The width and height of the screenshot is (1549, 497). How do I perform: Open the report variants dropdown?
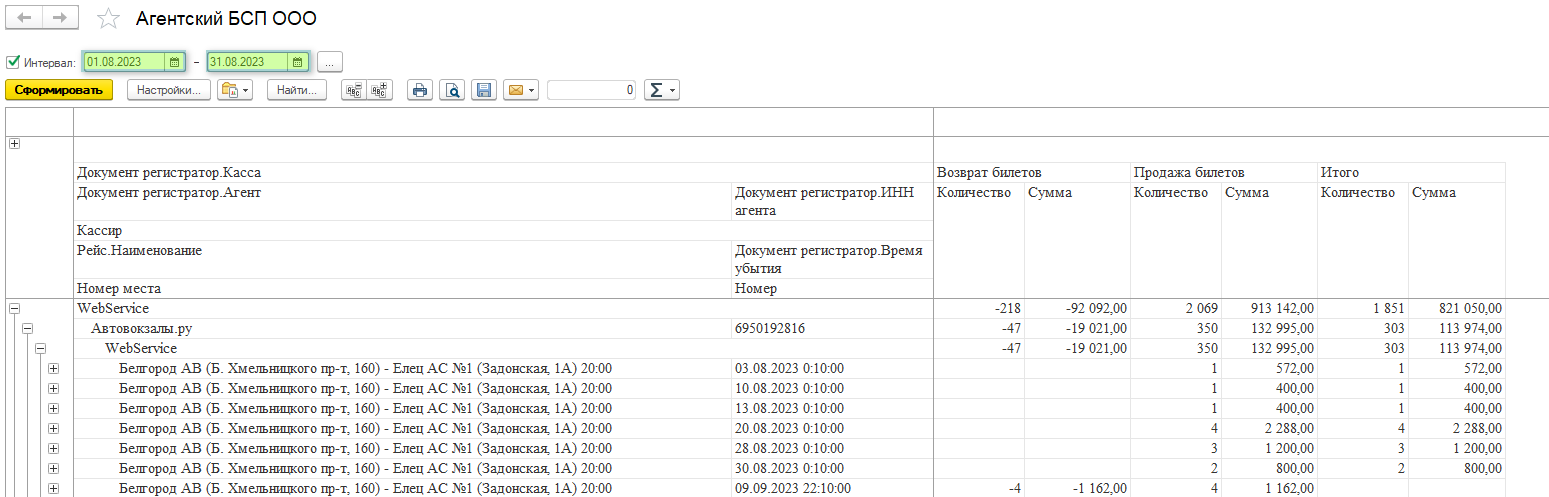234,90
